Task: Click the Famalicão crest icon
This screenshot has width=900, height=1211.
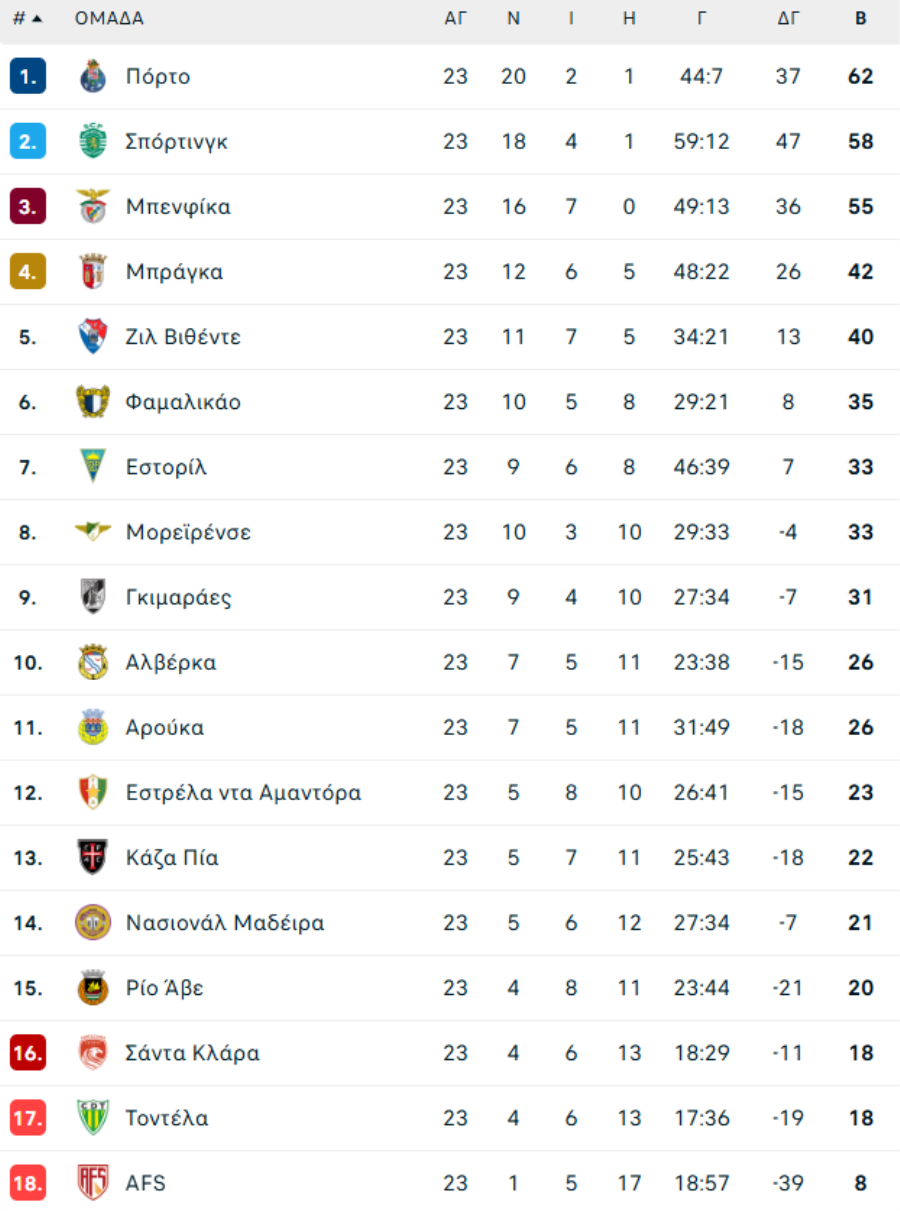Action: click(x=93, y=402)
